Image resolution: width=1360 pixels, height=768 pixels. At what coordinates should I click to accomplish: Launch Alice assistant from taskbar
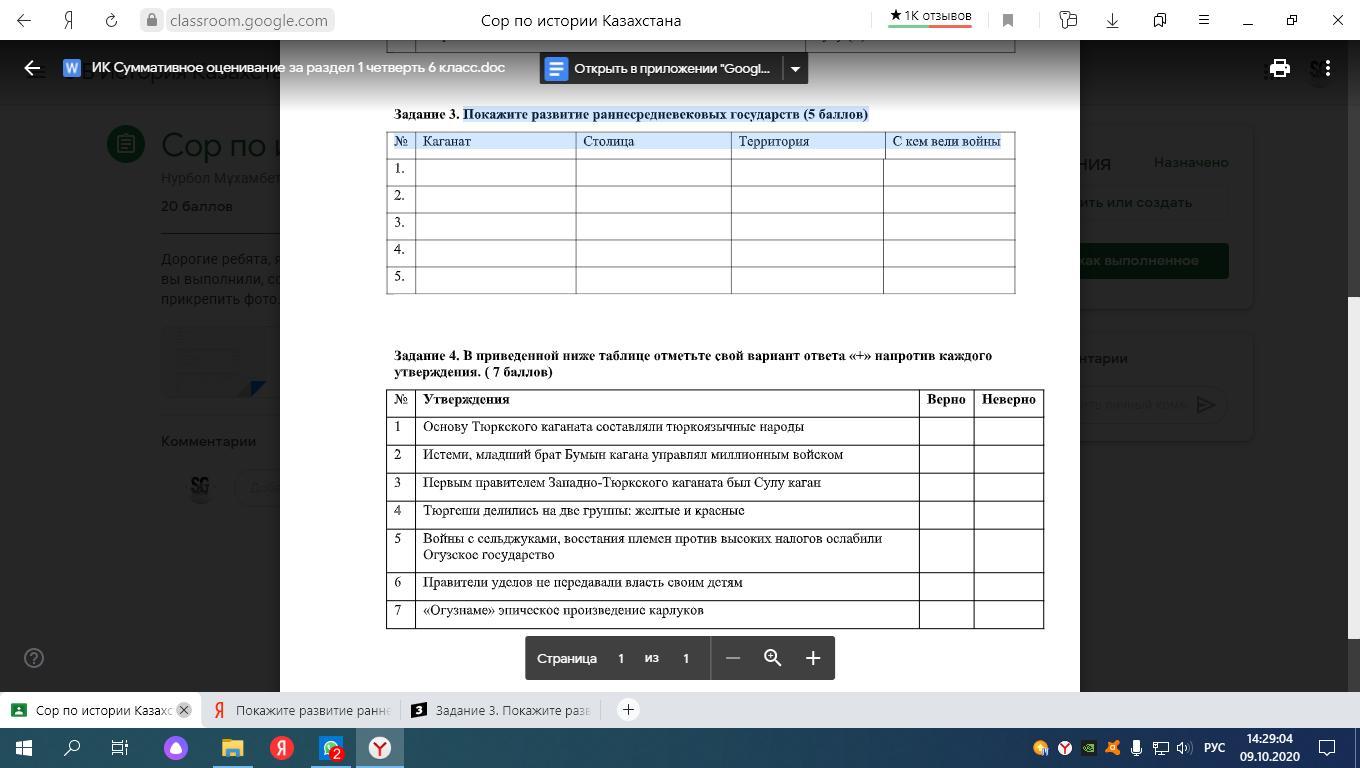tap(176, 748)
